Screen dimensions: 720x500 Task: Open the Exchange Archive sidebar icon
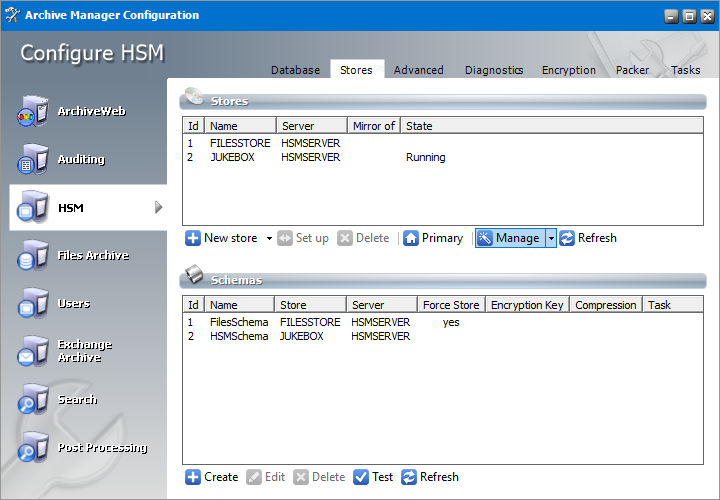point(32,352)
